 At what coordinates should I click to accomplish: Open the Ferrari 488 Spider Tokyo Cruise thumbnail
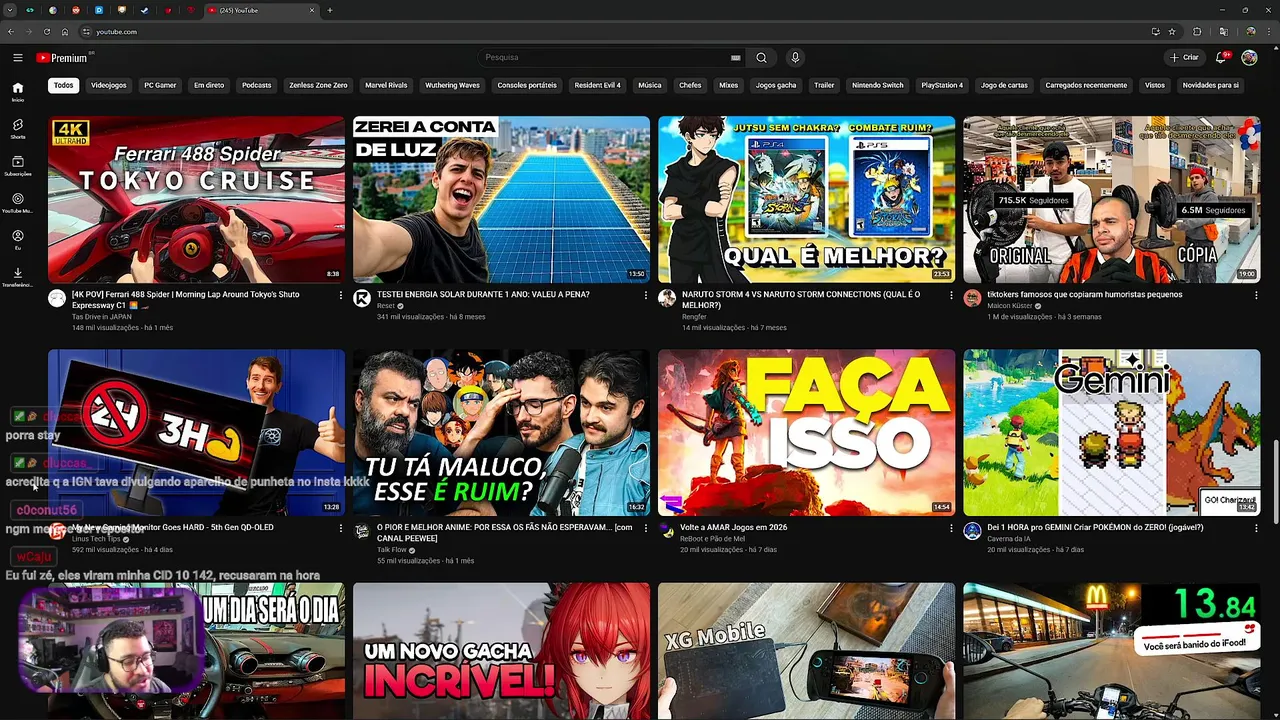pyautogui.click(x=196, y=199)
